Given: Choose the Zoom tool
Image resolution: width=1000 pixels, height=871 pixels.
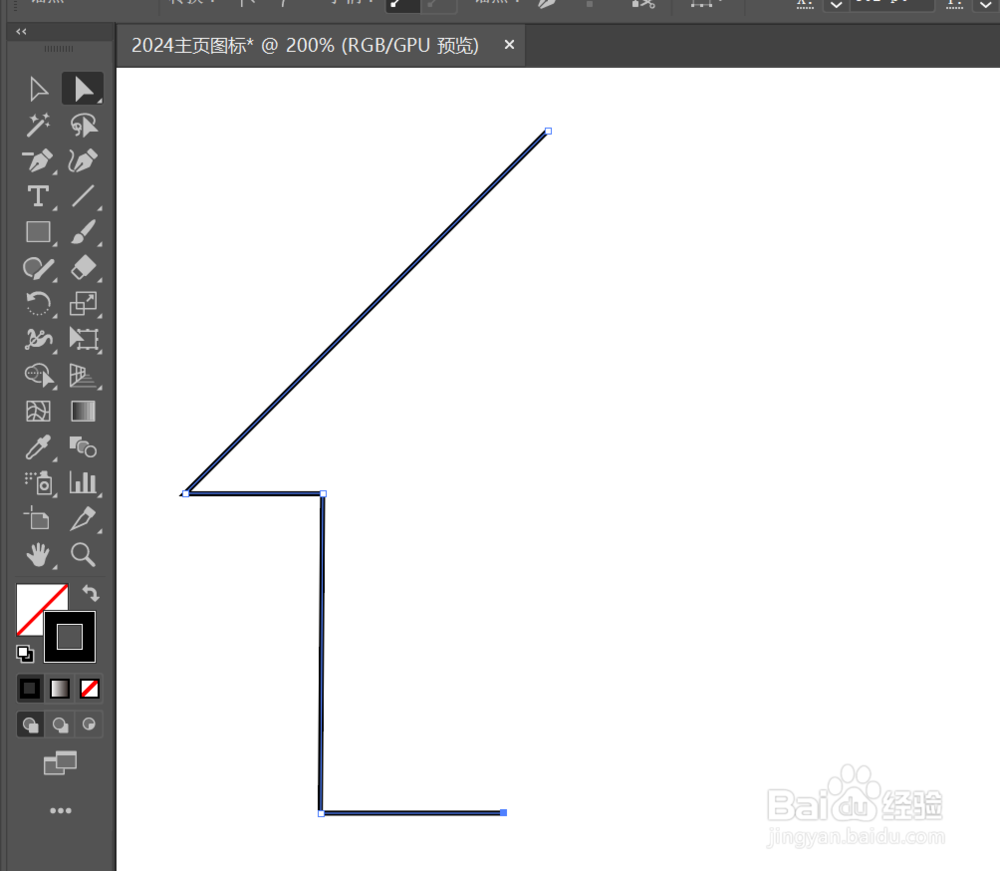Looking at the screenshot, I should 83,555.
